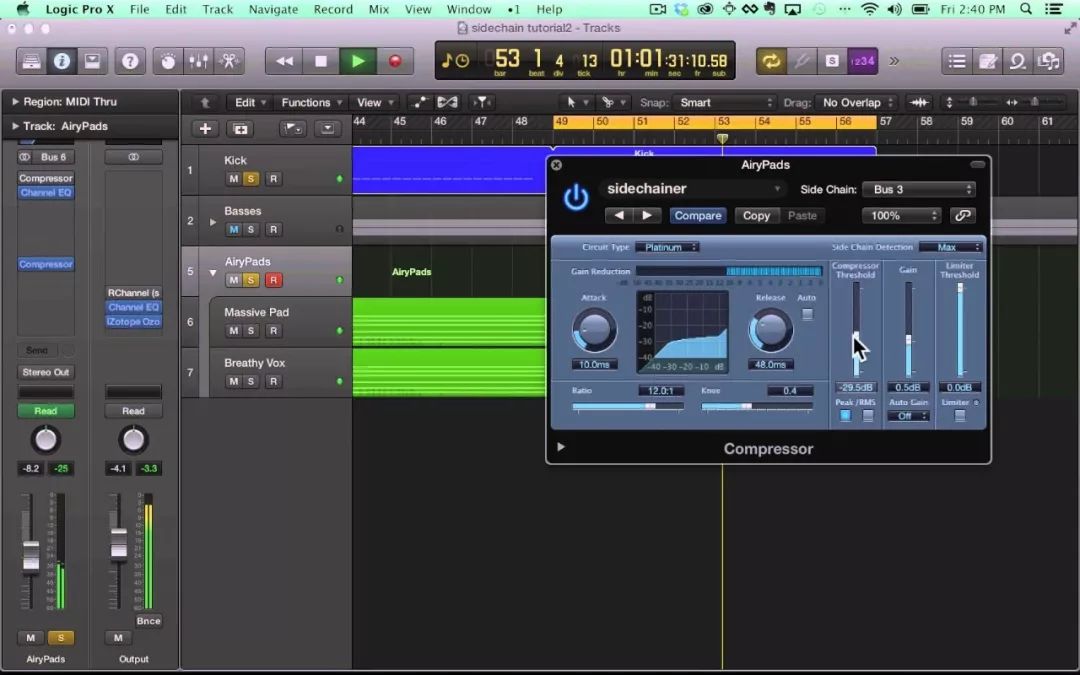1080x675 pixels.
Task: Collapse the AiryPads track stack triangle
Action: point(213,273)
